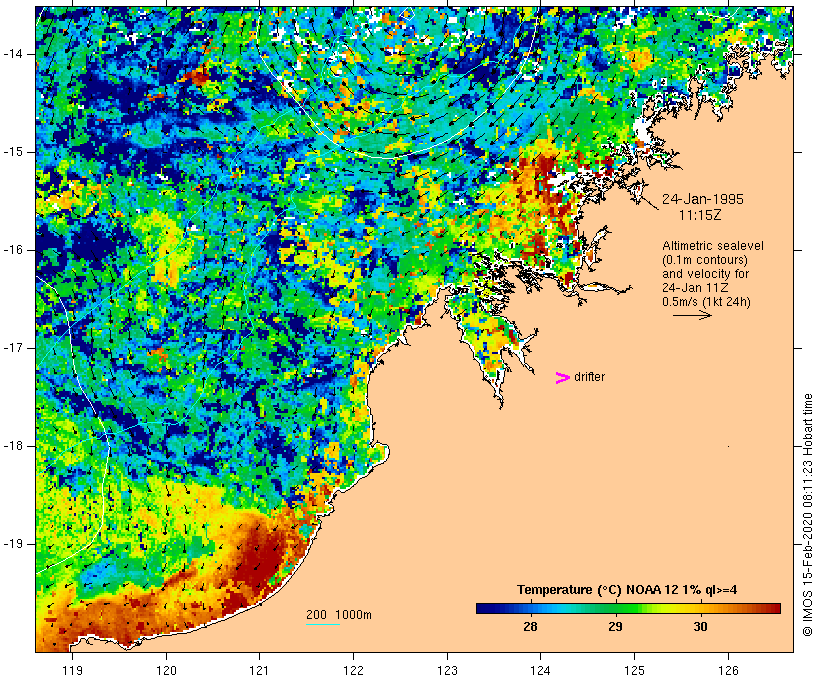
Task: Click the '30' color bar label
Action: 700,627
